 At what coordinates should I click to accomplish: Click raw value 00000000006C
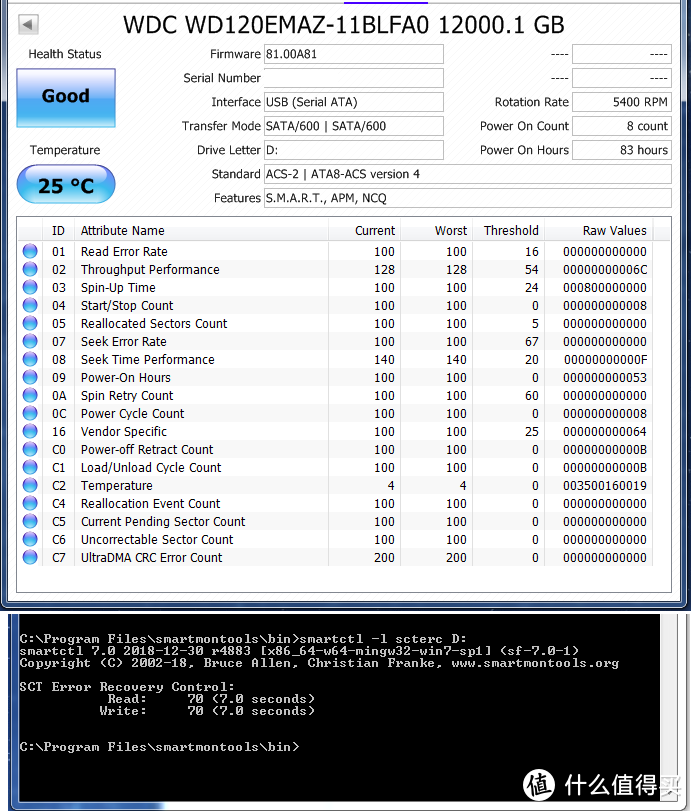point(605,270)
